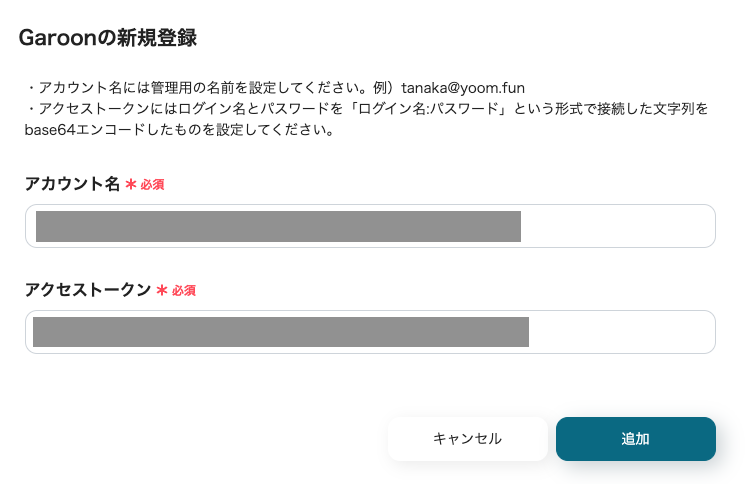Click the red asterisk beside アカウント名
Screen dimensions: 745x484
[x=131, y=184]
